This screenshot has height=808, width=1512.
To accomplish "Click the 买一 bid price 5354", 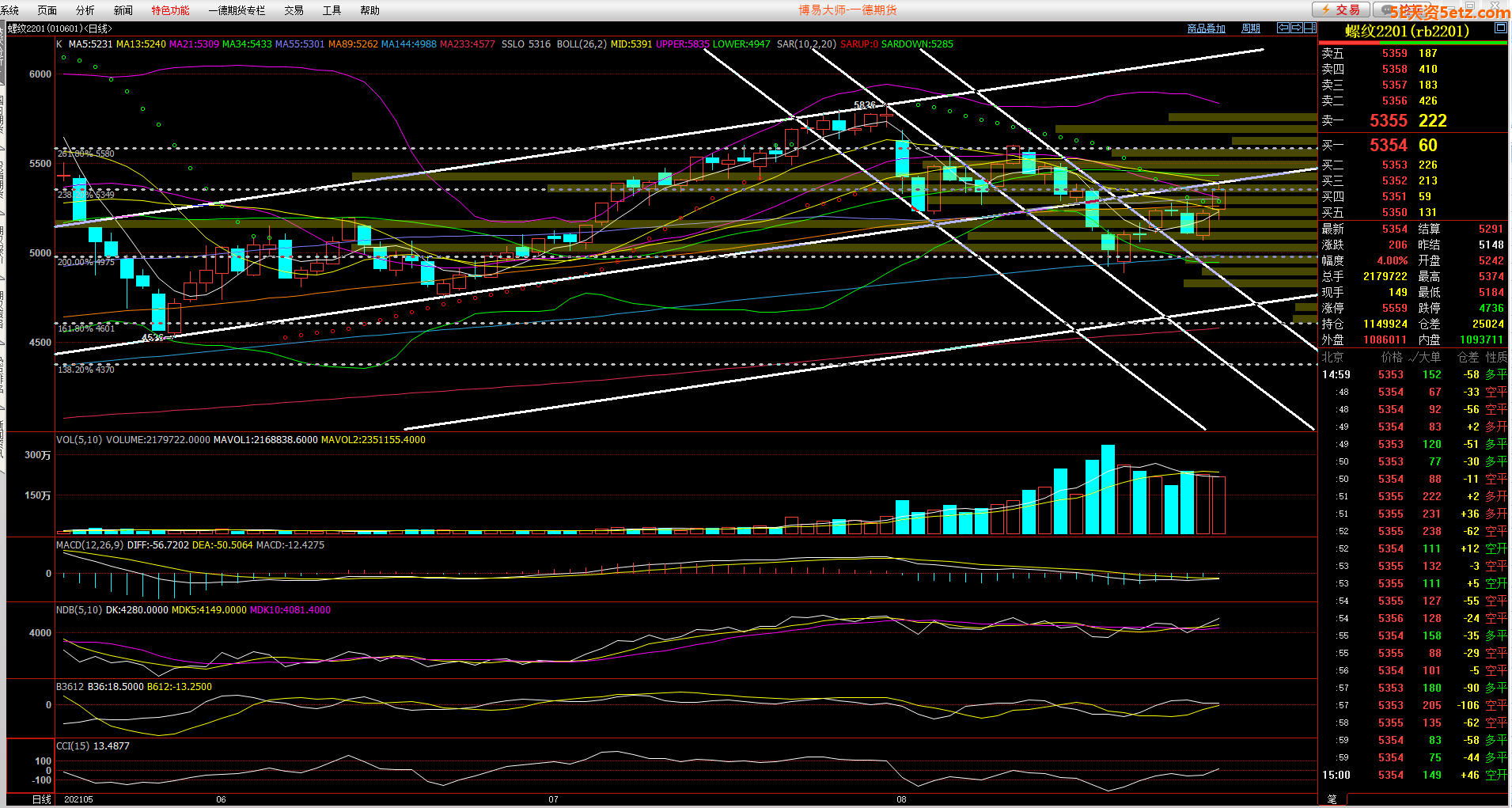I will click(1389, 145).
